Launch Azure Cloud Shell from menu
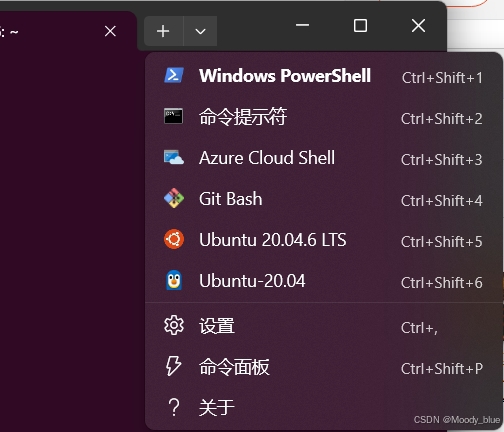Screen dimensions: 504x432 (324, 157)
